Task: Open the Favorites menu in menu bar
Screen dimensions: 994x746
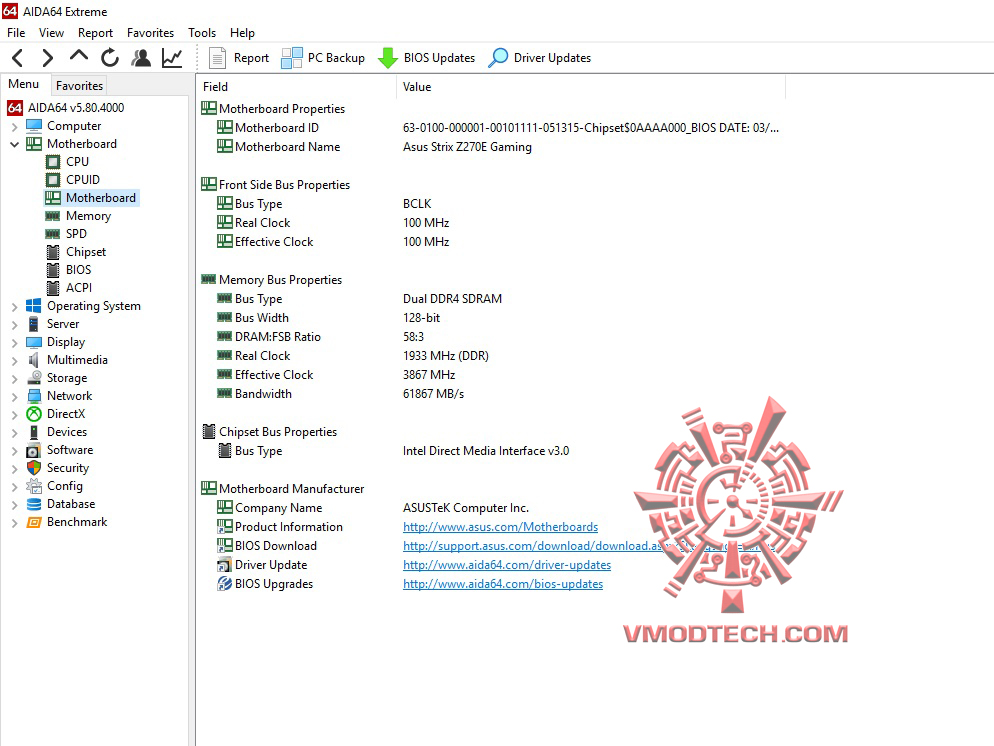Action: click(150, 33)
